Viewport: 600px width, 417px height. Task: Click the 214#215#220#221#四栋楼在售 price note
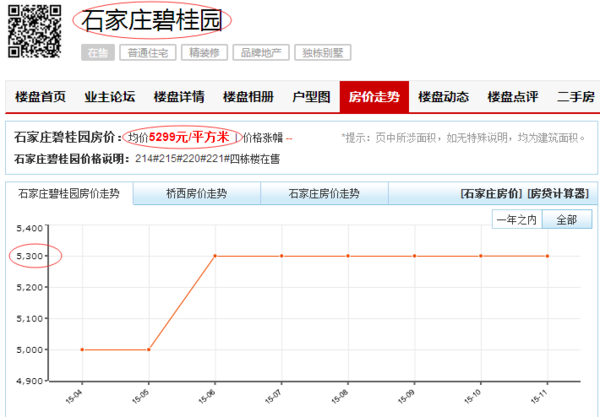[x=207, y=158]
